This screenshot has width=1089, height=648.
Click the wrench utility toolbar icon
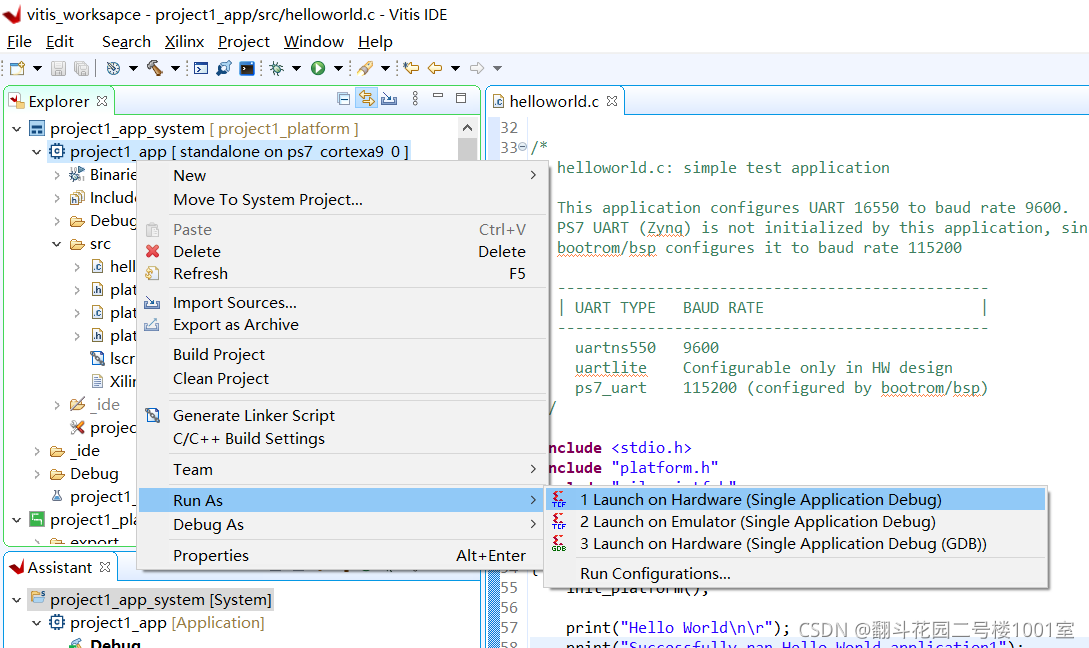tap(224, 68)
